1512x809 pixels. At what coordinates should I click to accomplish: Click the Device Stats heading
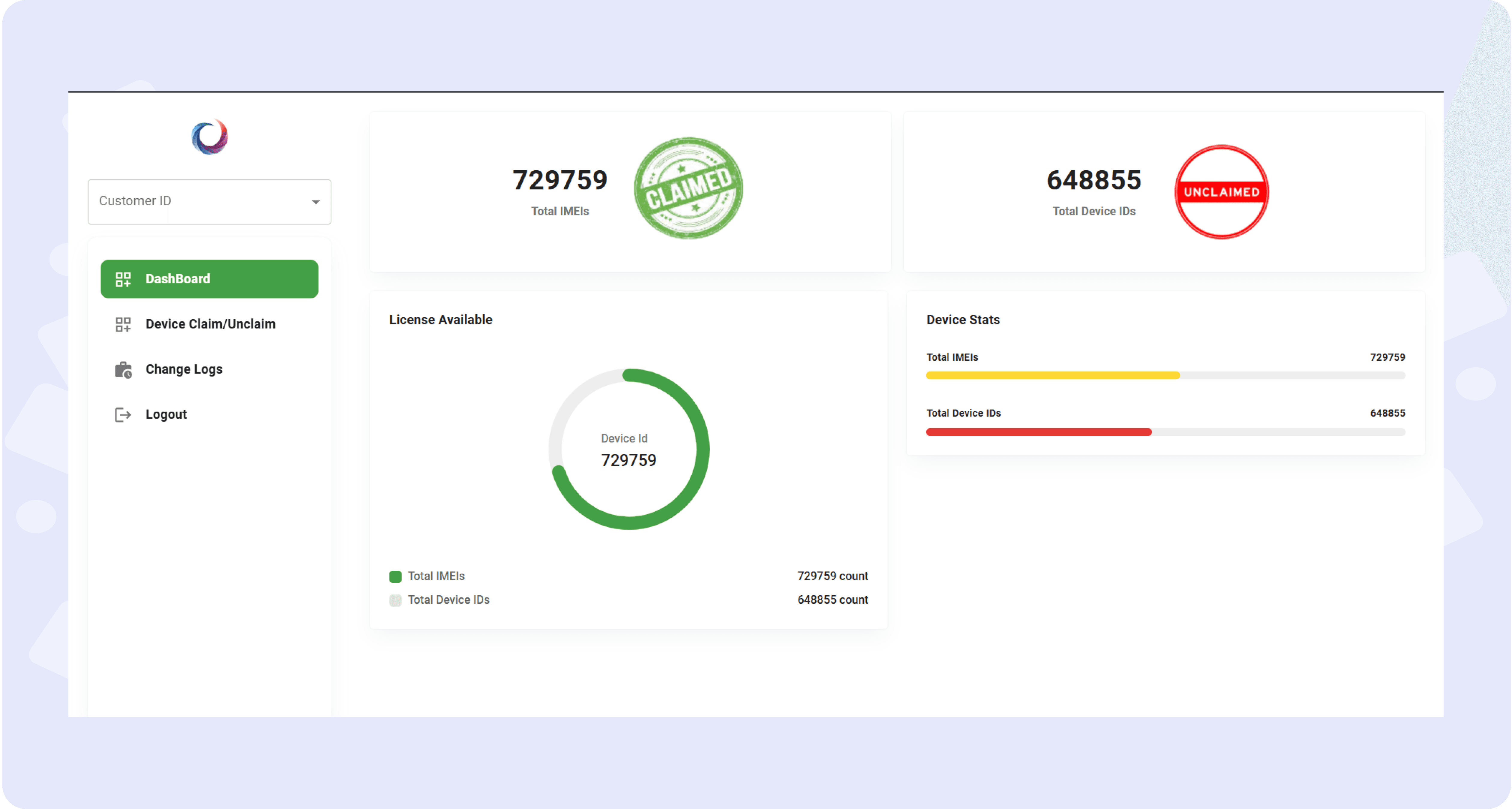963,320
